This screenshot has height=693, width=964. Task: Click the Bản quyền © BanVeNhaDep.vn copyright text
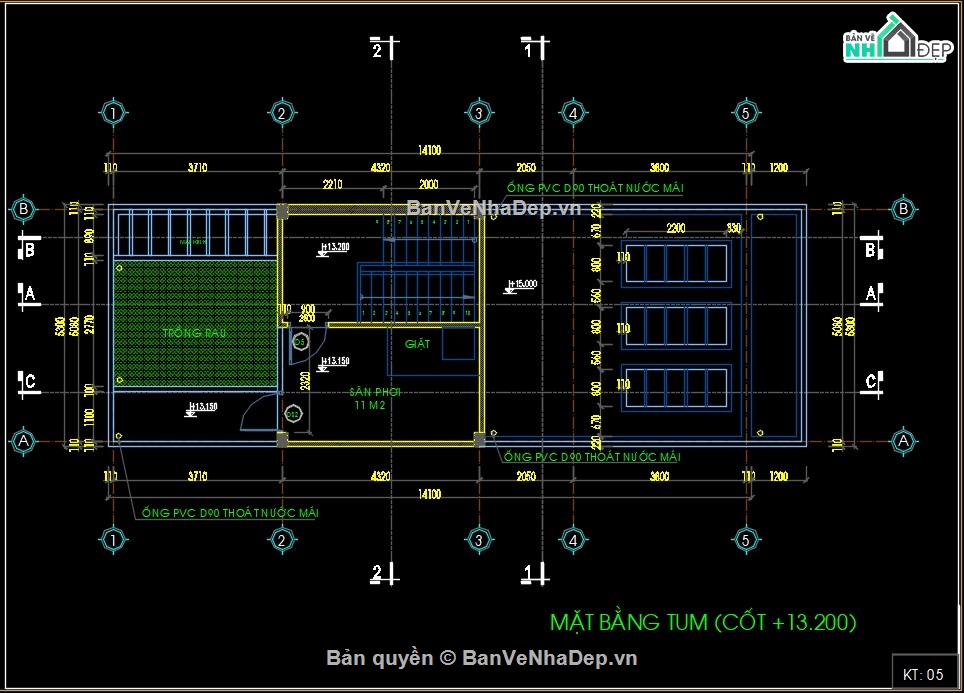point(481,658)
